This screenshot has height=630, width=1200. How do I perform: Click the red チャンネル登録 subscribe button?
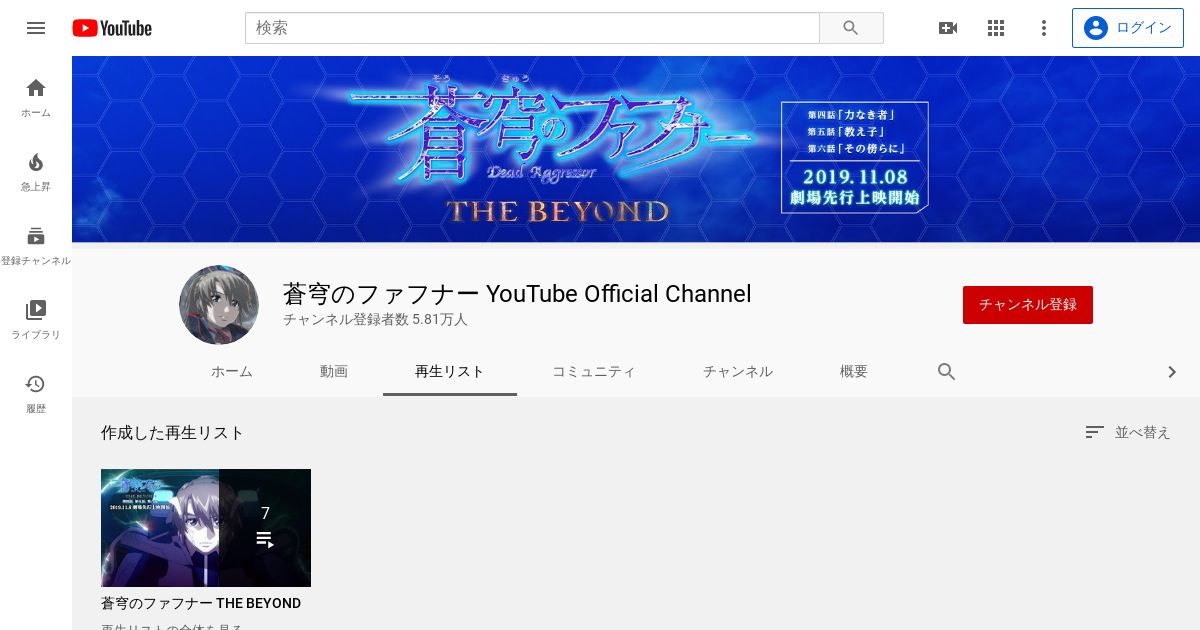click(1028, 305)
